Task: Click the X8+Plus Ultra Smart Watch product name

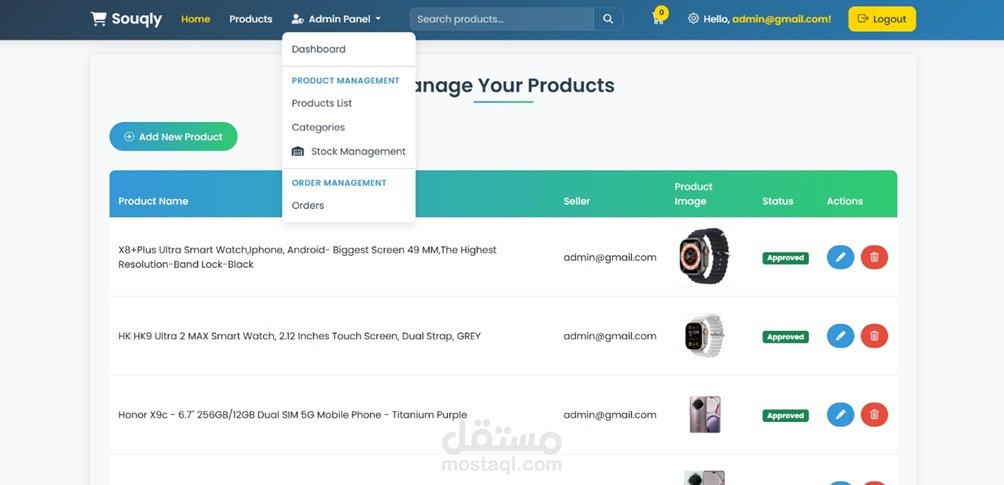Action: (307, 257)
